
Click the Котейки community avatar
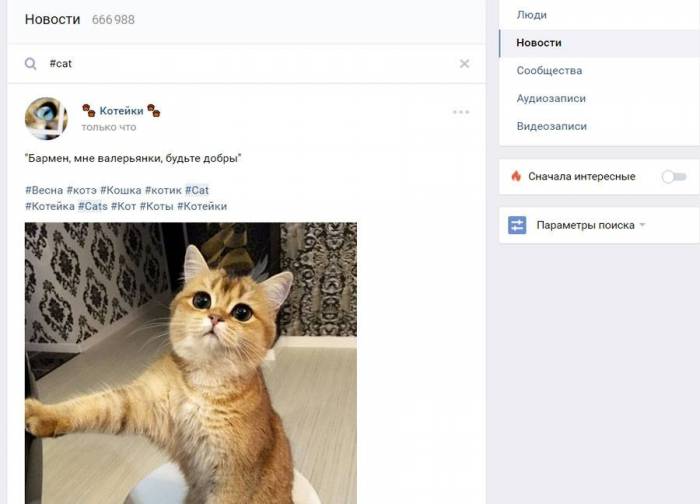(46, 118)
